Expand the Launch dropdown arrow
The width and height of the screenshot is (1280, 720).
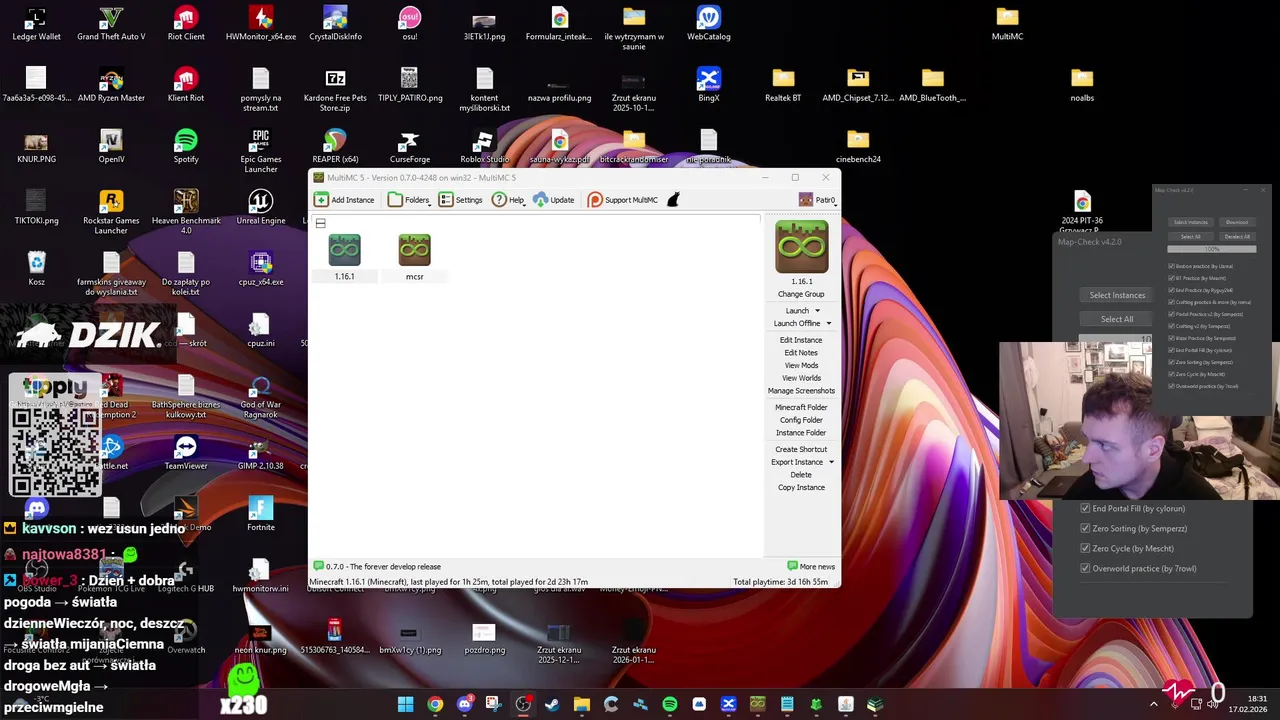817,311
